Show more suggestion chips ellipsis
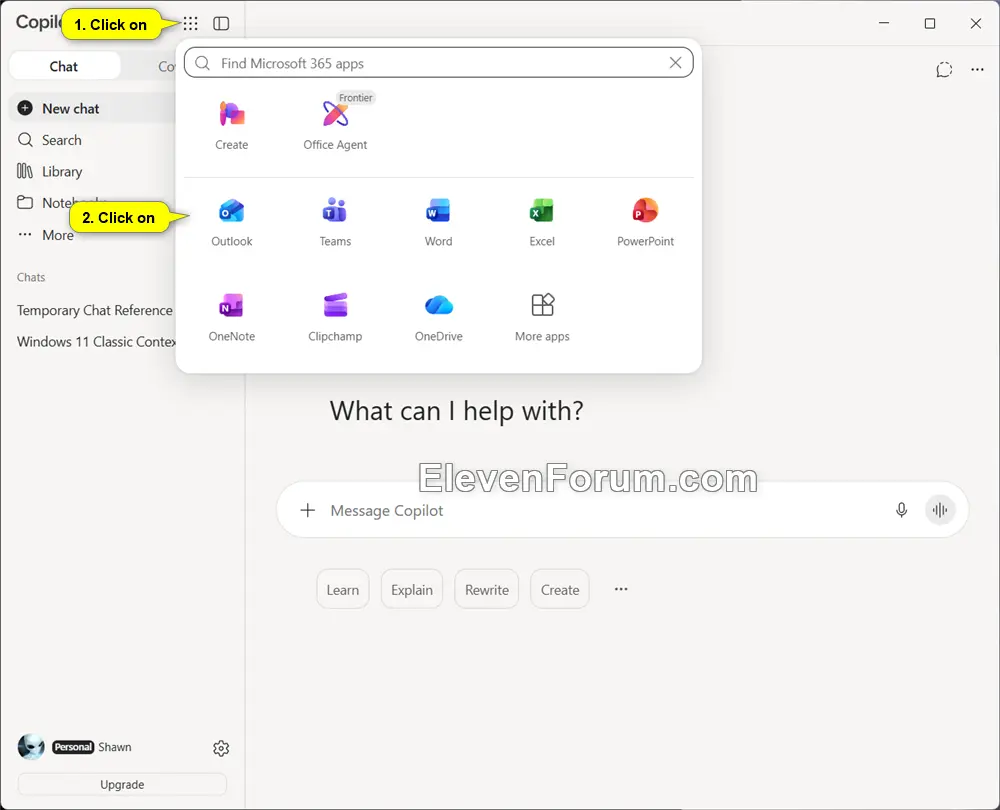1000x810 pixels. [x=621, y=589]
